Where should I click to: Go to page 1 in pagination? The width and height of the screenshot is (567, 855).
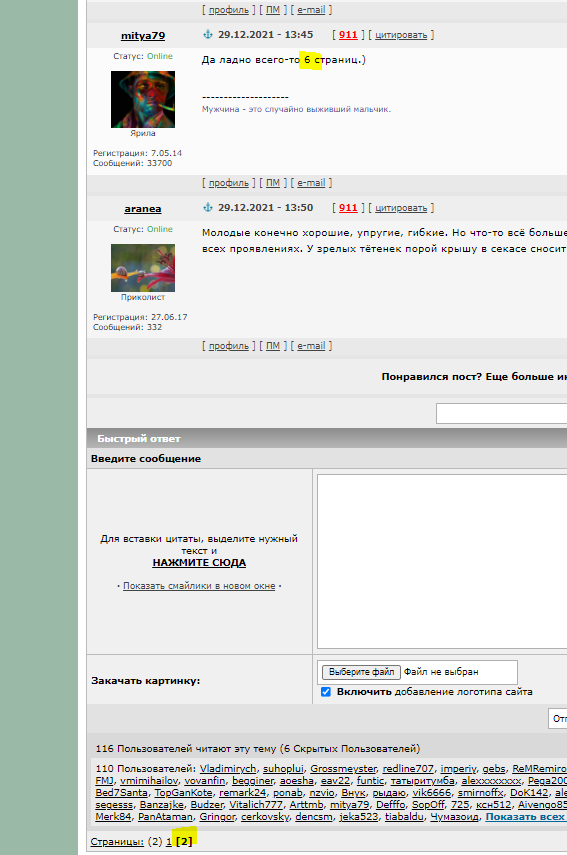(x=168, y=841)
